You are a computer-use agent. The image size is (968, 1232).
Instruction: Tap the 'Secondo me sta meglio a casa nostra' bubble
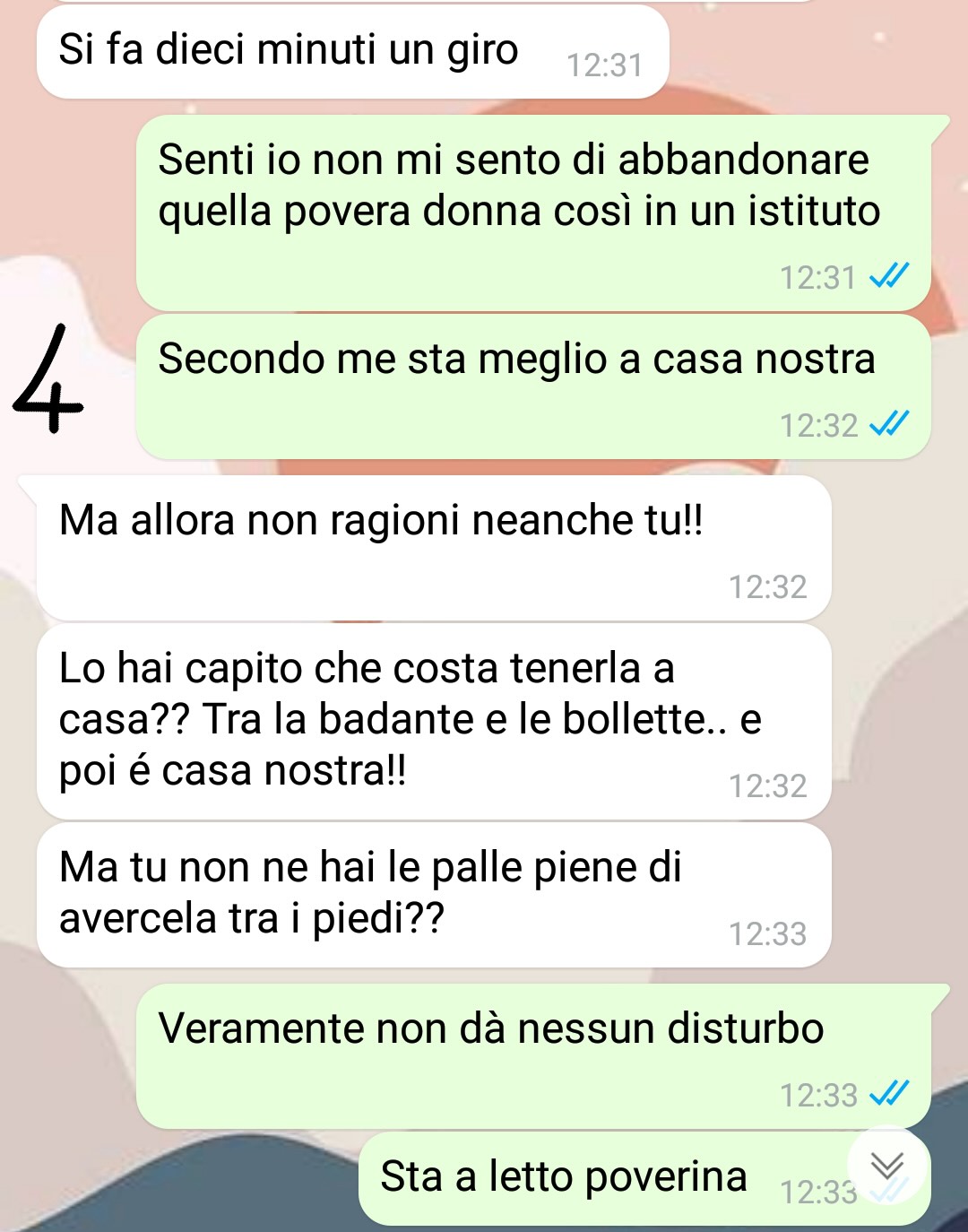click(x=533, y=386)
